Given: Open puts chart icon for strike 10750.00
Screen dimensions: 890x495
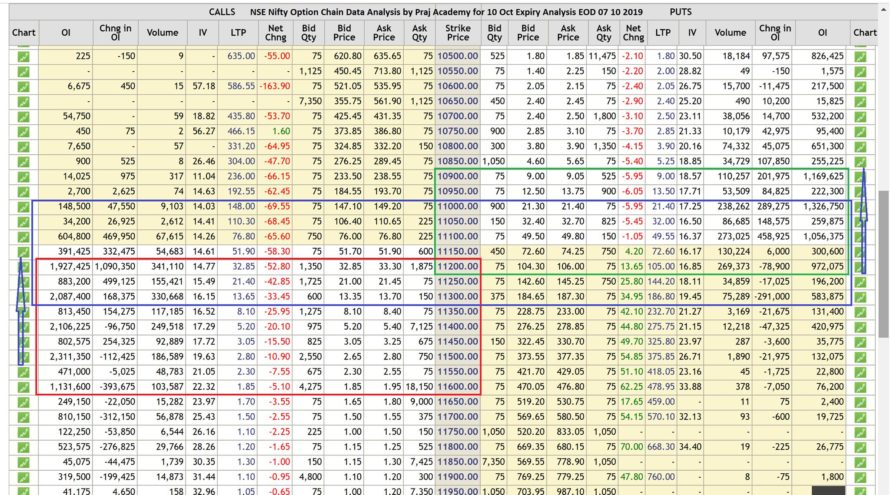Looking at the screenshot, I should click(860, 132).
